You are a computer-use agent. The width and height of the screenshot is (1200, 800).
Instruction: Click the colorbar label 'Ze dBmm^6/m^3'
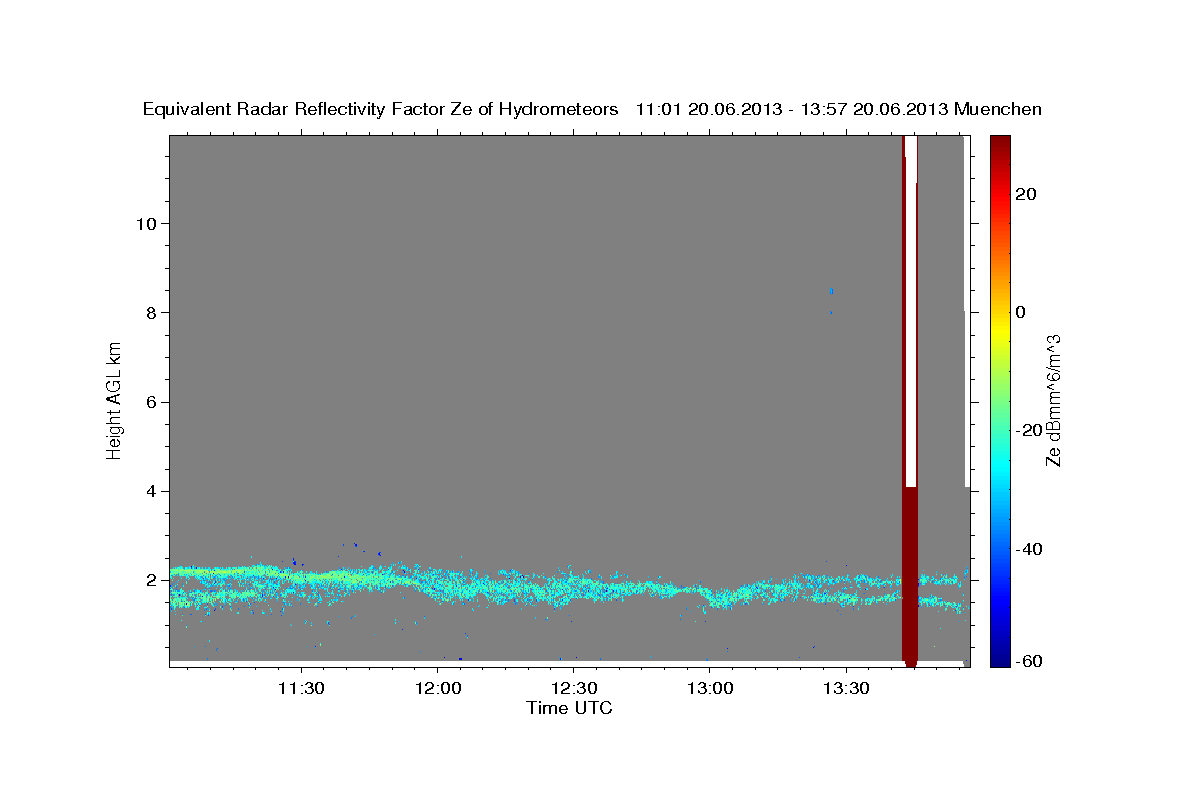[x=1053, y=401]
